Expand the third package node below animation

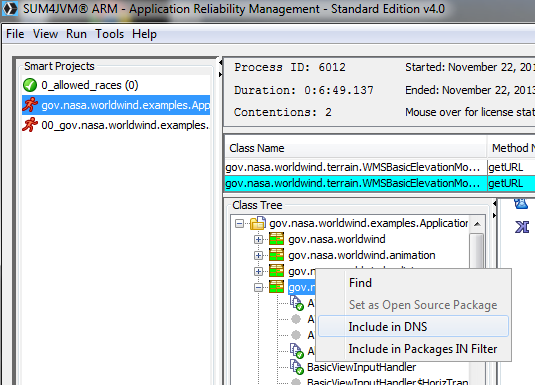pyautogui.click(x=258, y=271)
